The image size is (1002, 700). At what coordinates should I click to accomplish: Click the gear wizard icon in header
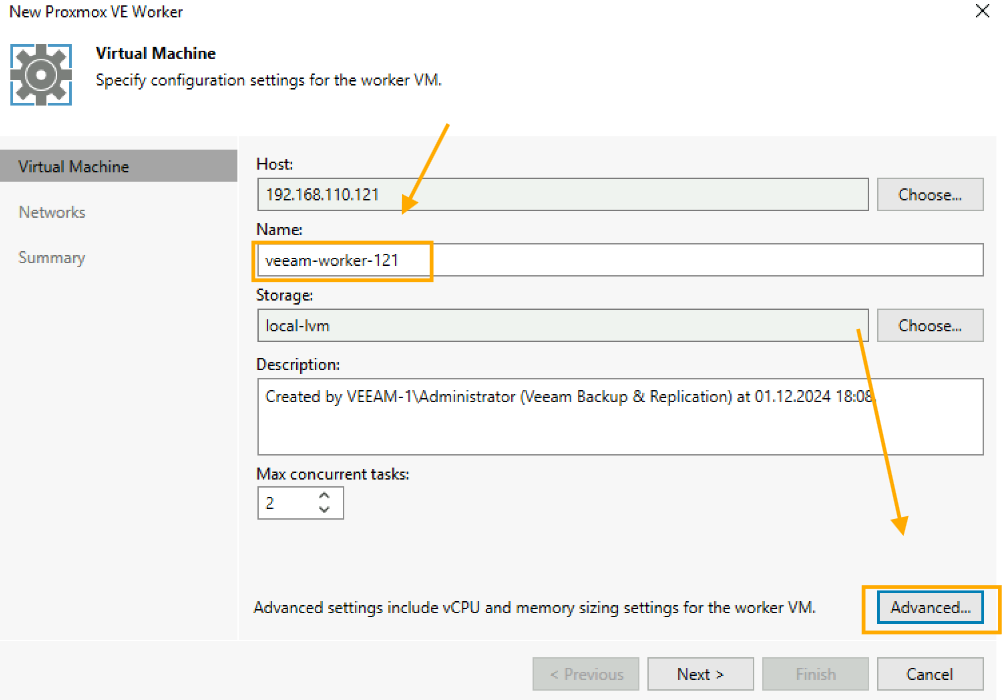41,74
